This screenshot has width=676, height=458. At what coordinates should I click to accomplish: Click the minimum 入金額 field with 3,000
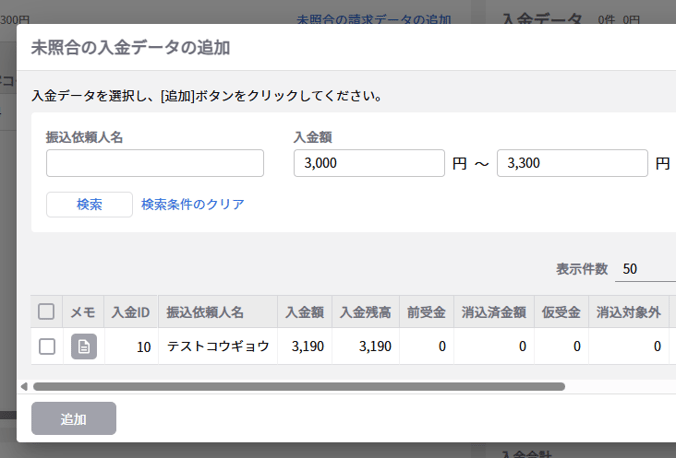[368, 163]
